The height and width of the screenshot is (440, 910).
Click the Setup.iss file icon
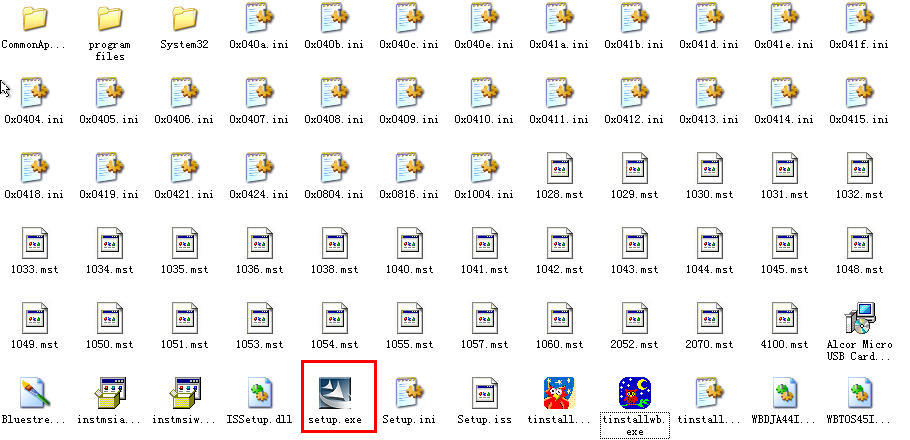(485, 393)
